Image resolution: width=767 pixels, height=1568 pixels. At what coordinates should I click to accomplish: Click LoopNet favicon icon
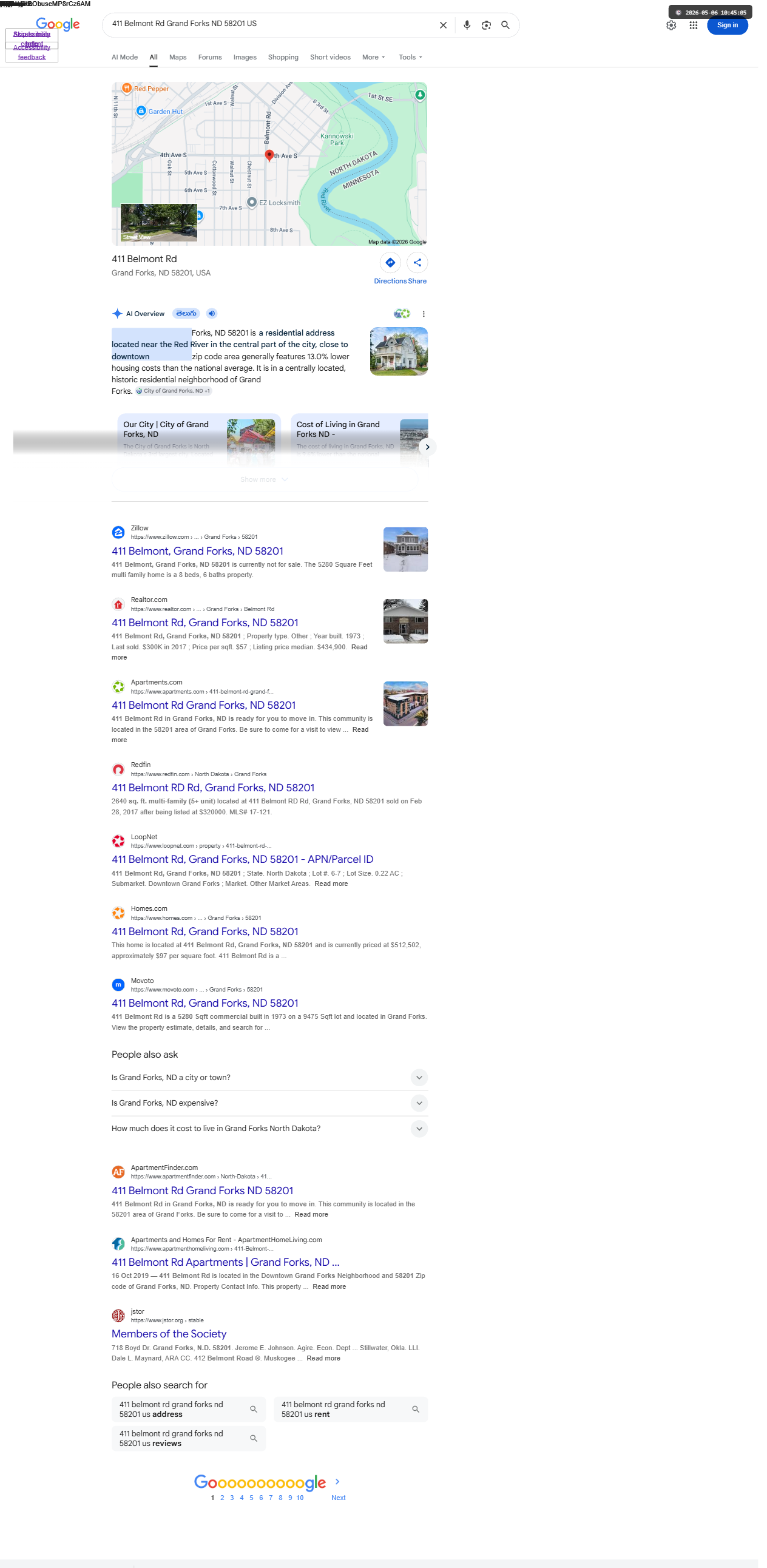coord(119,841)
